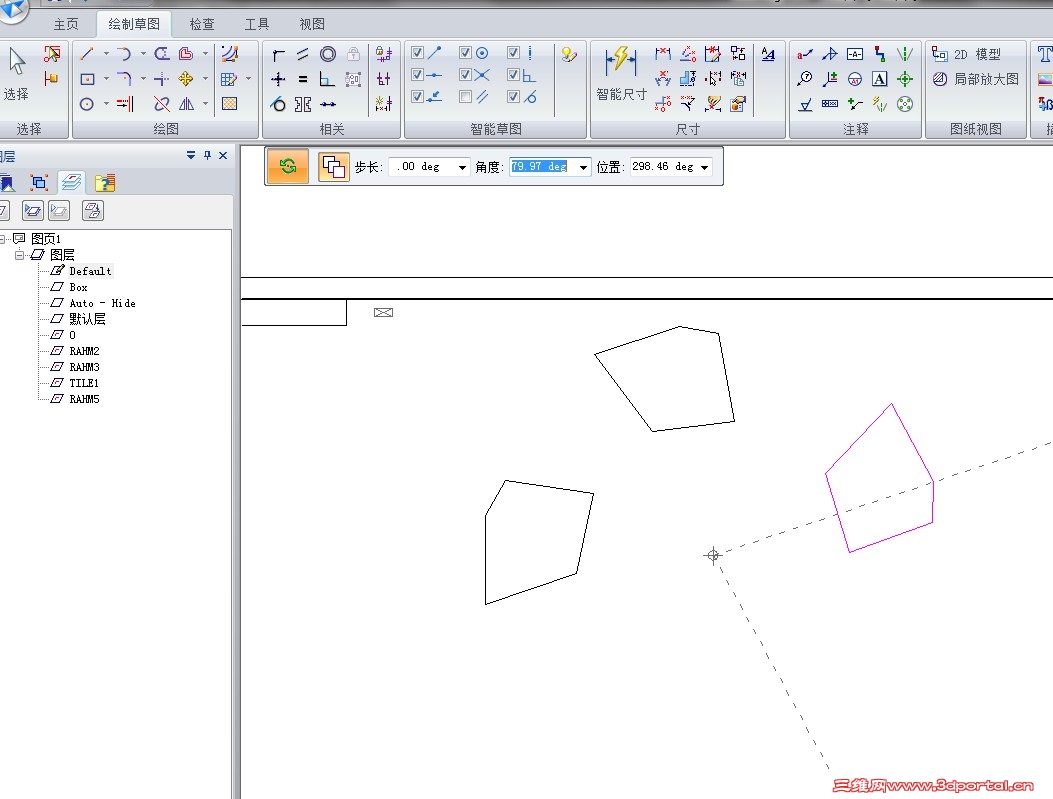
Task: Apply the Parallel relationship
Action: (x=303, y=54)
